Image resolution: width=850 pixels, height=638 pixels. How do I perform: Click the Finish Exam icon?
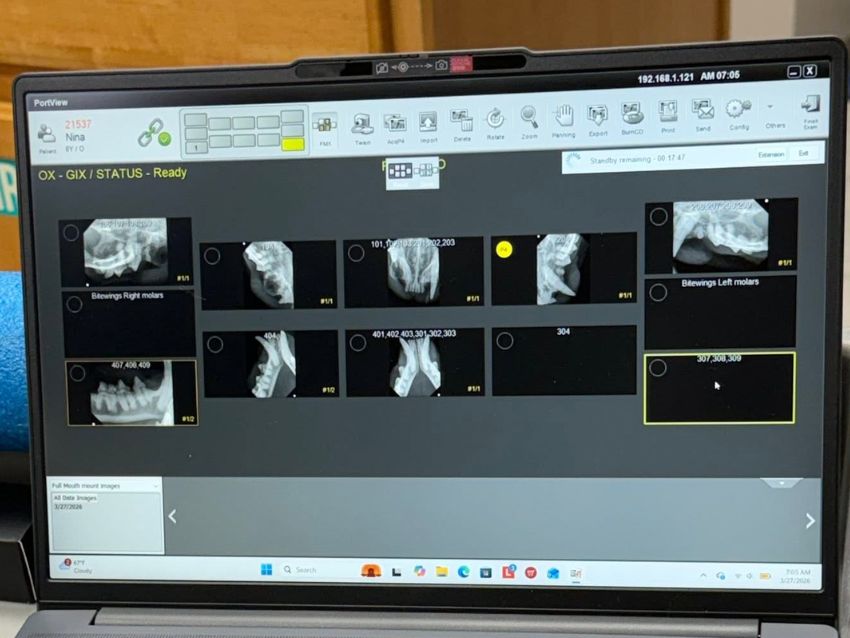coord(810,111)
